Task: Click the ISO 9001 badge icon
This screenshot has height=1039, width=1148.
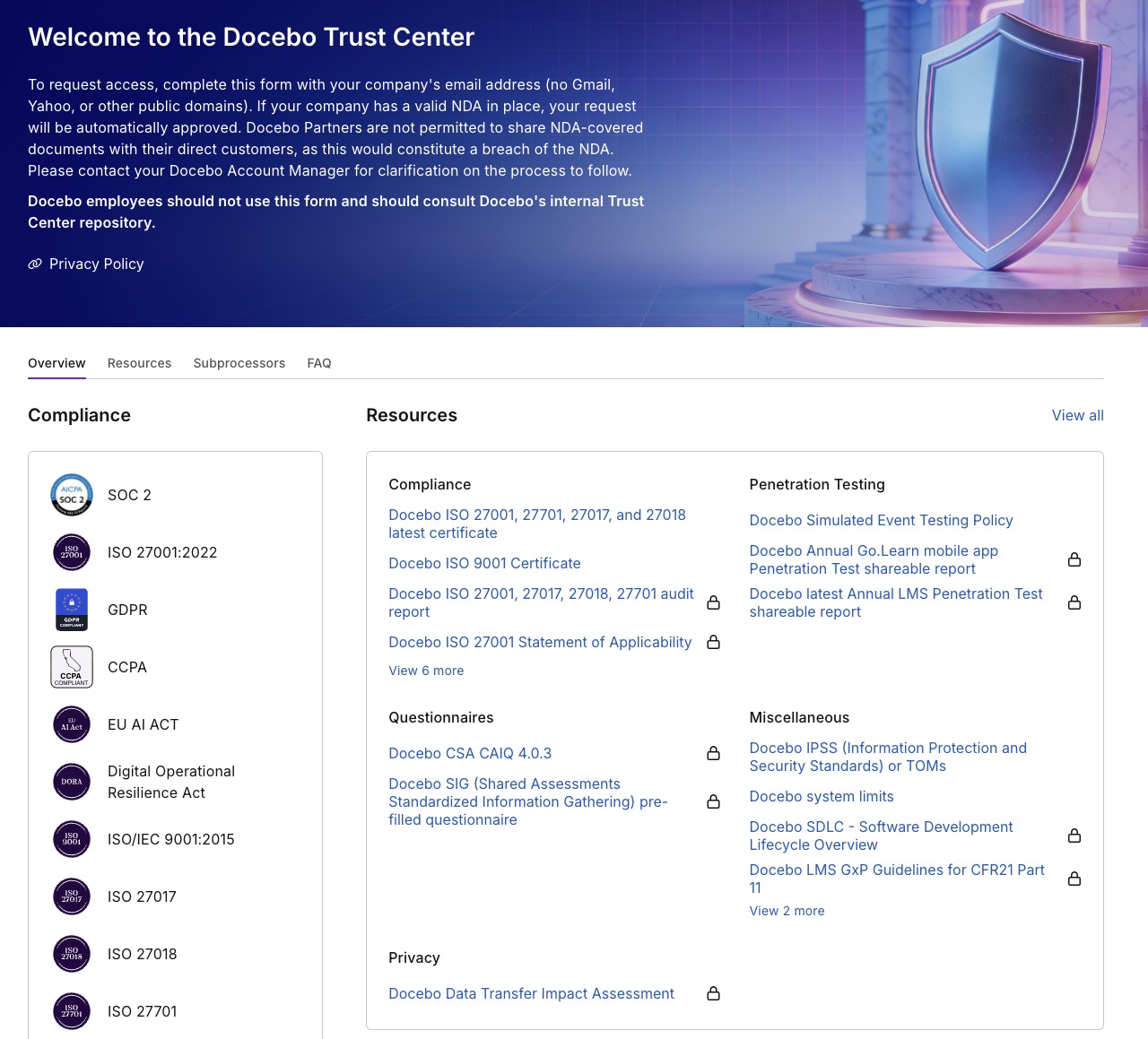Action: click(x=72, y=839)
